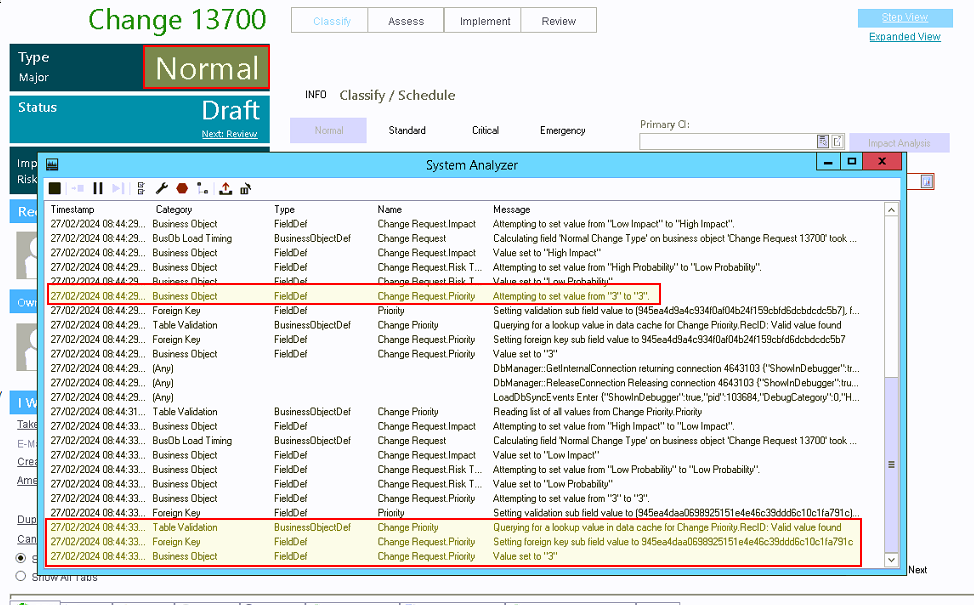Viewport: 974px width, 605px height.
Task: Select the breakpoint marker icon in the analyzer toolbar
Action: pyautogui.click(x=203, y=188)
